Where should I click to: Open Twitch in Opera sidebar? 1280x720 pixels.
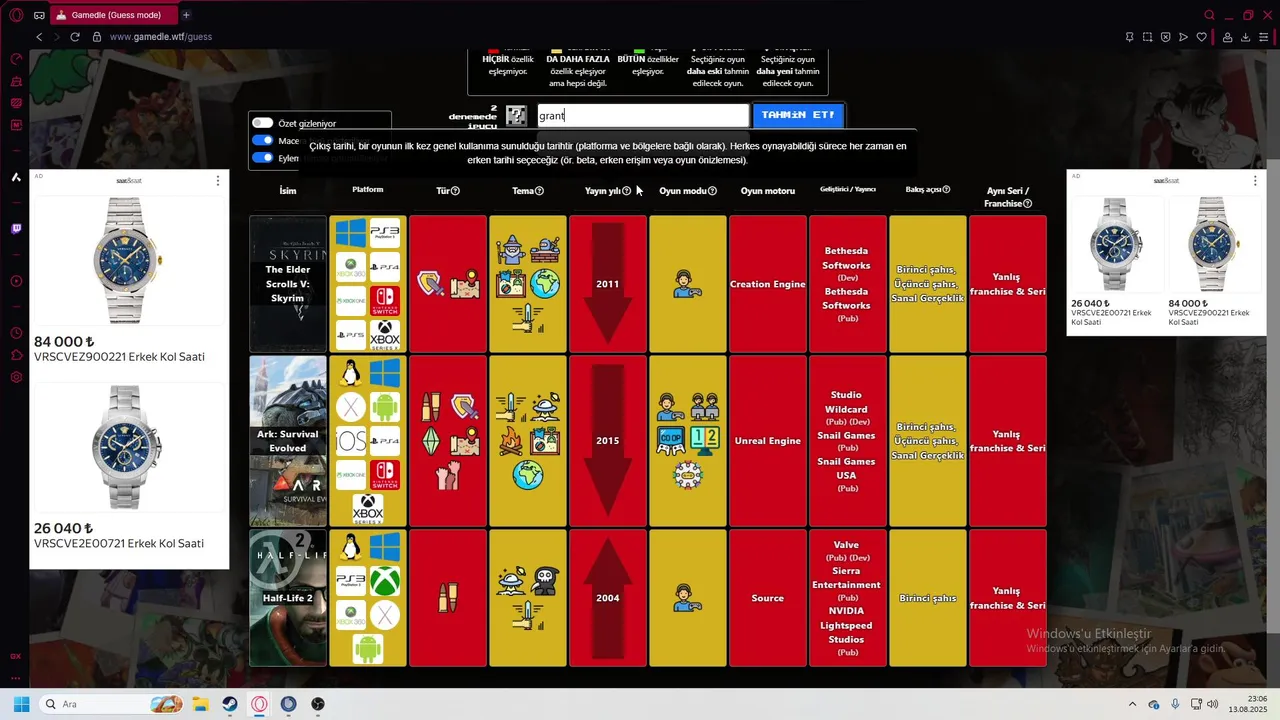[16, 229]
